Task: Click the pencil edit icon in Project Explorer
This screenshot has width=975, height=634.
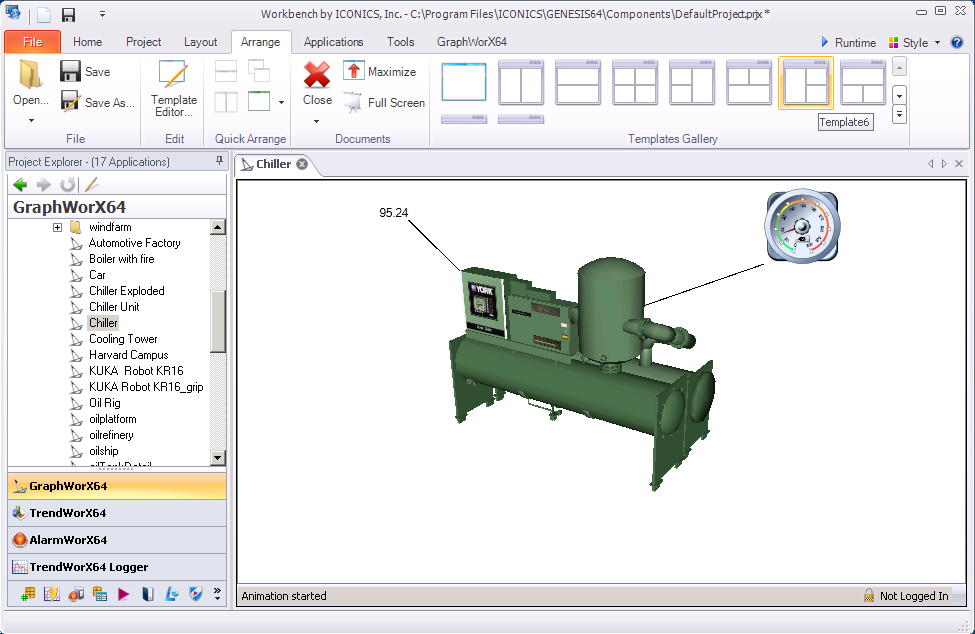Action: [x=91, y=185]
